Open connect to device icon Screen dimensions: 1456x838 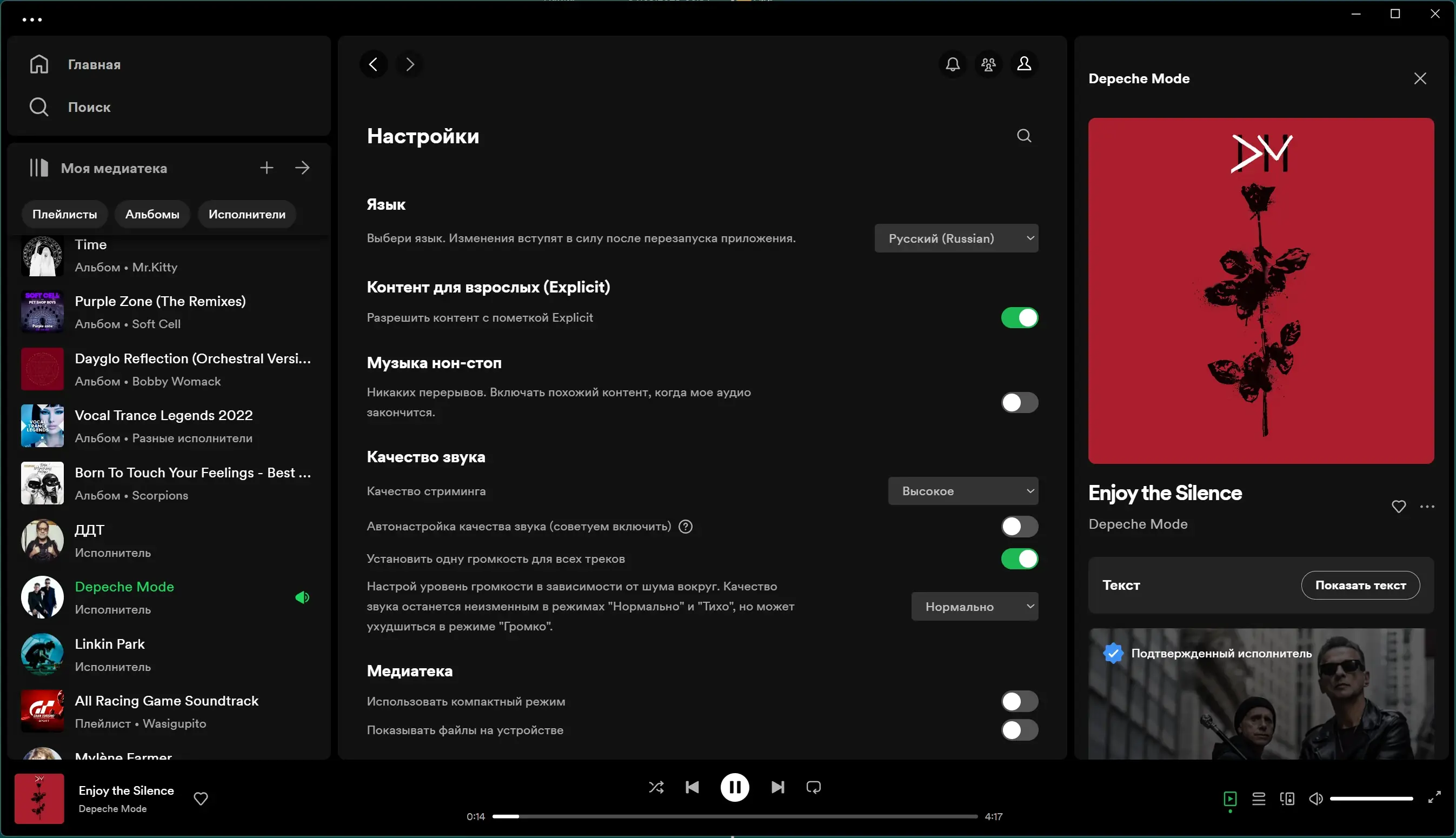click(x=1287, y=799)
